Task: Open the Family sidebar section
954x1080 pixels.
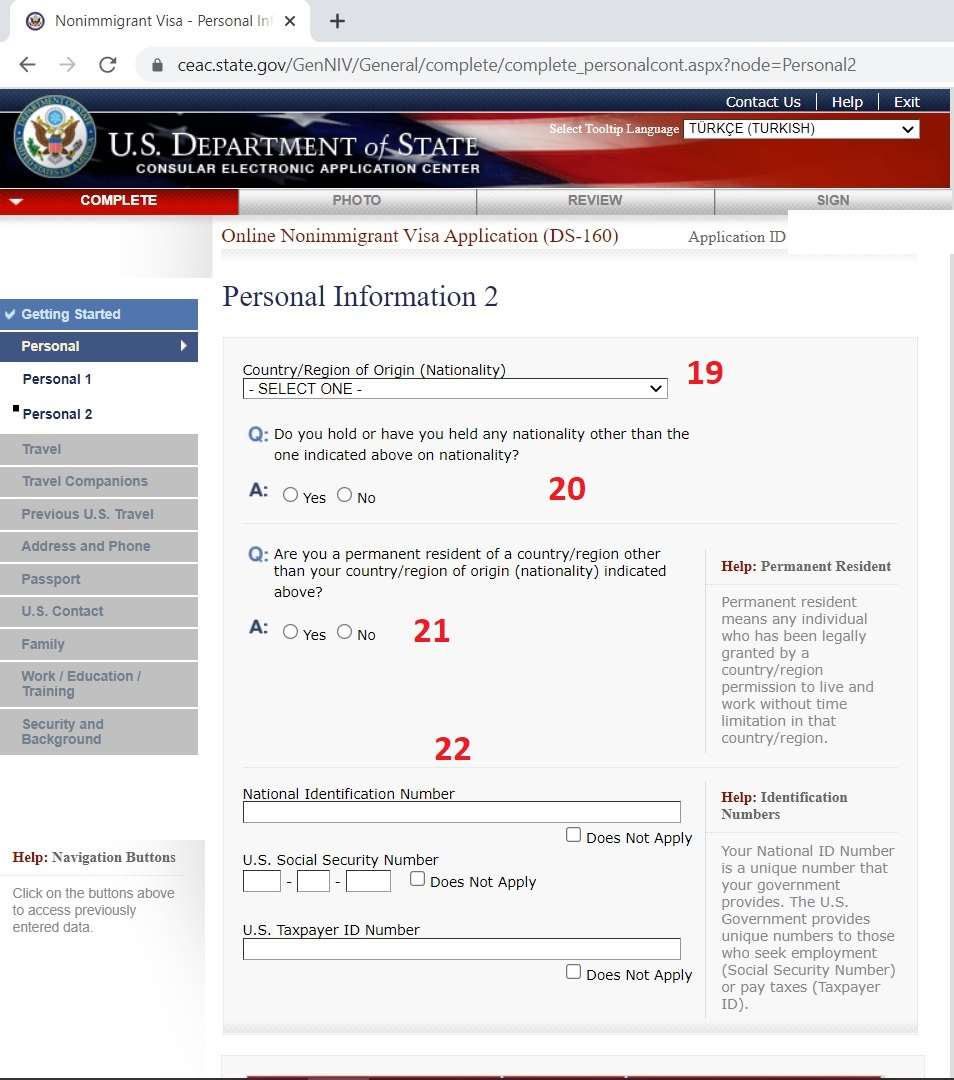Action: coord(99,644)
